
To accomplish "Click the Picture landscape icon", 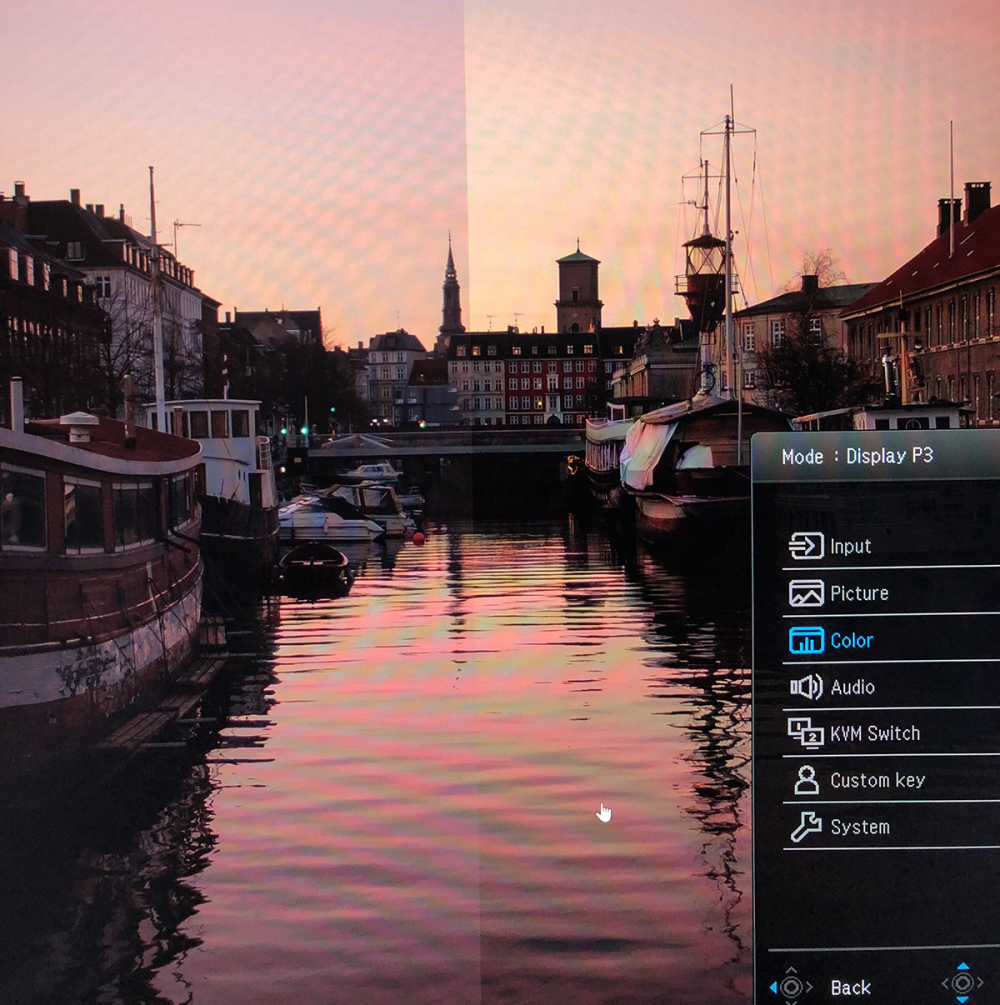I will 806,593.
